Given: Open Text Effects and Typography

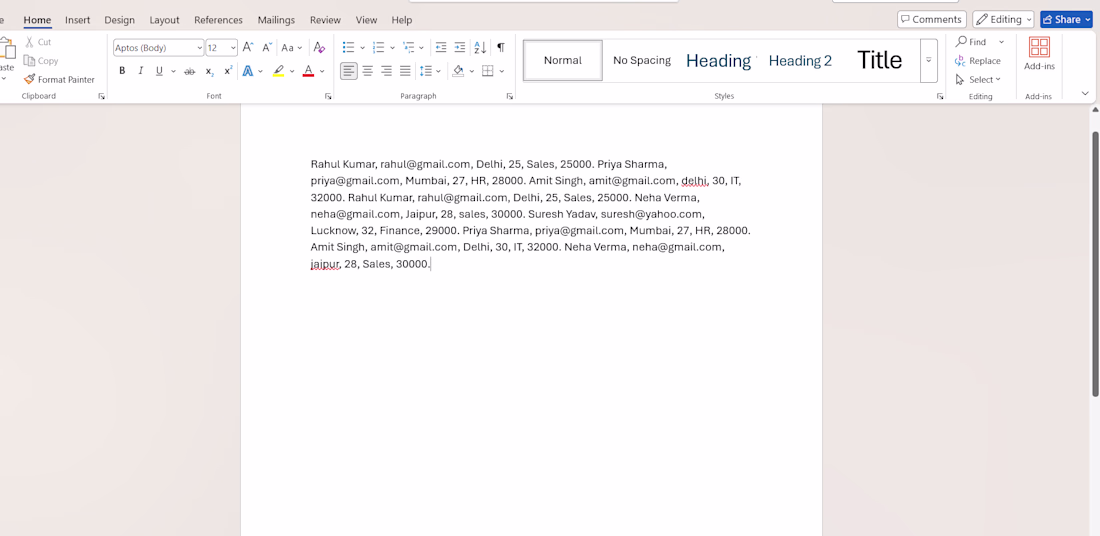Looking at the screenshot, I should [x=248, y=71].
